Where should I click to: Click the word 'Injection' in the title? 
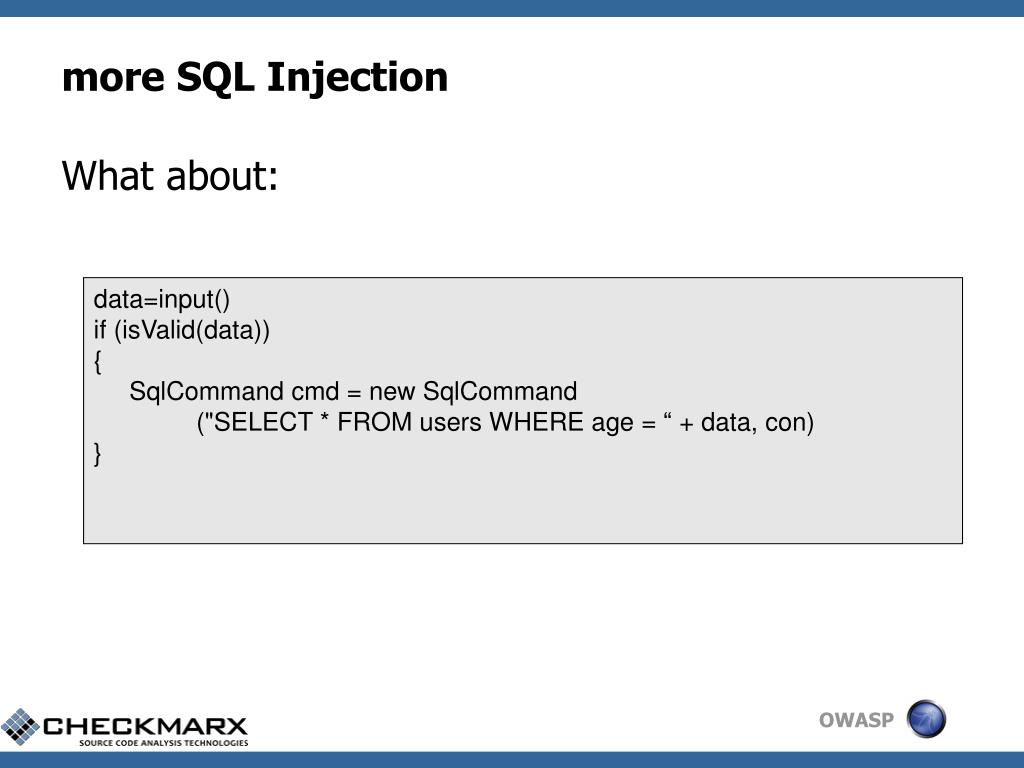point(357,77)
